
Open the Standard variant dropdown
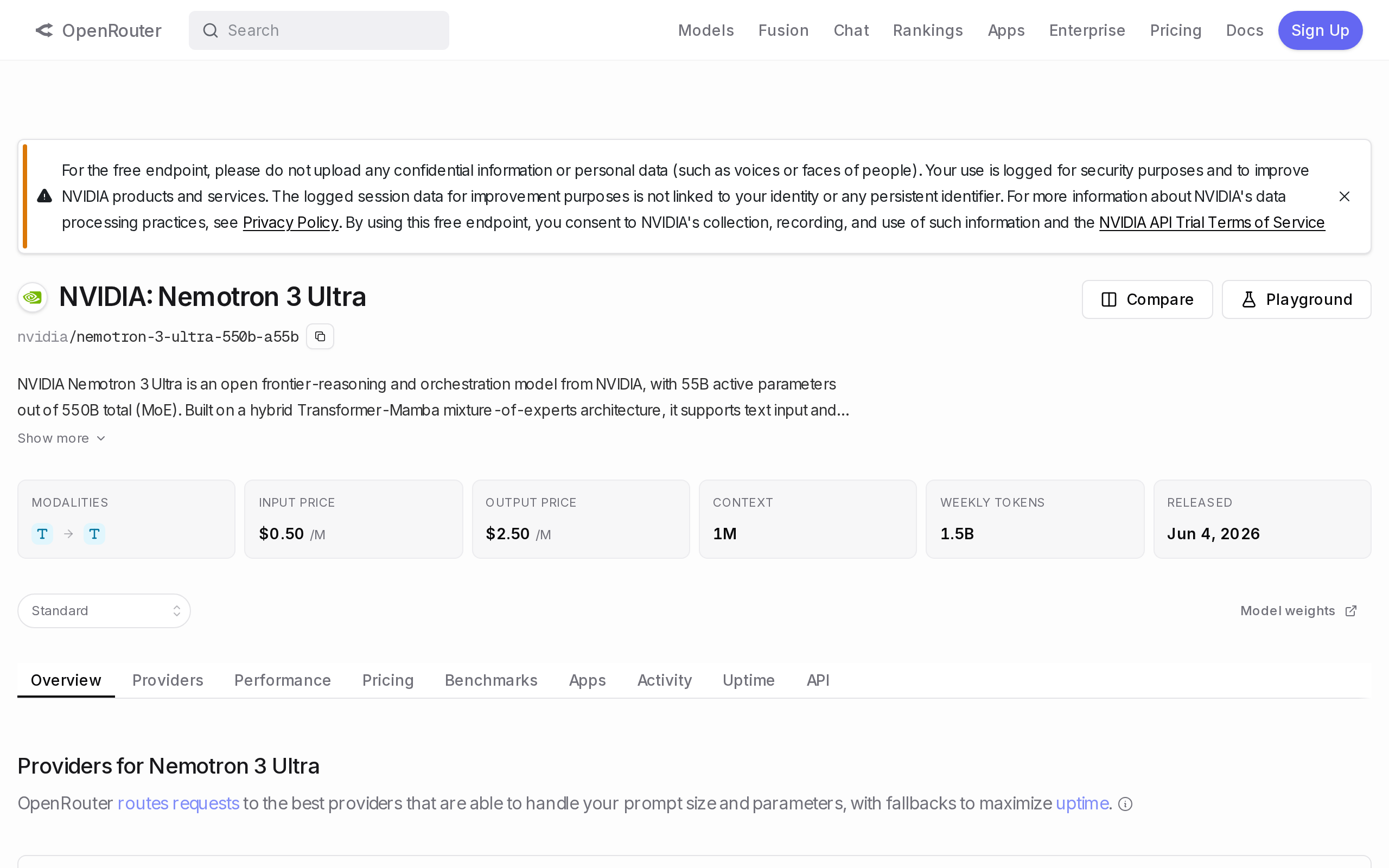104,611
